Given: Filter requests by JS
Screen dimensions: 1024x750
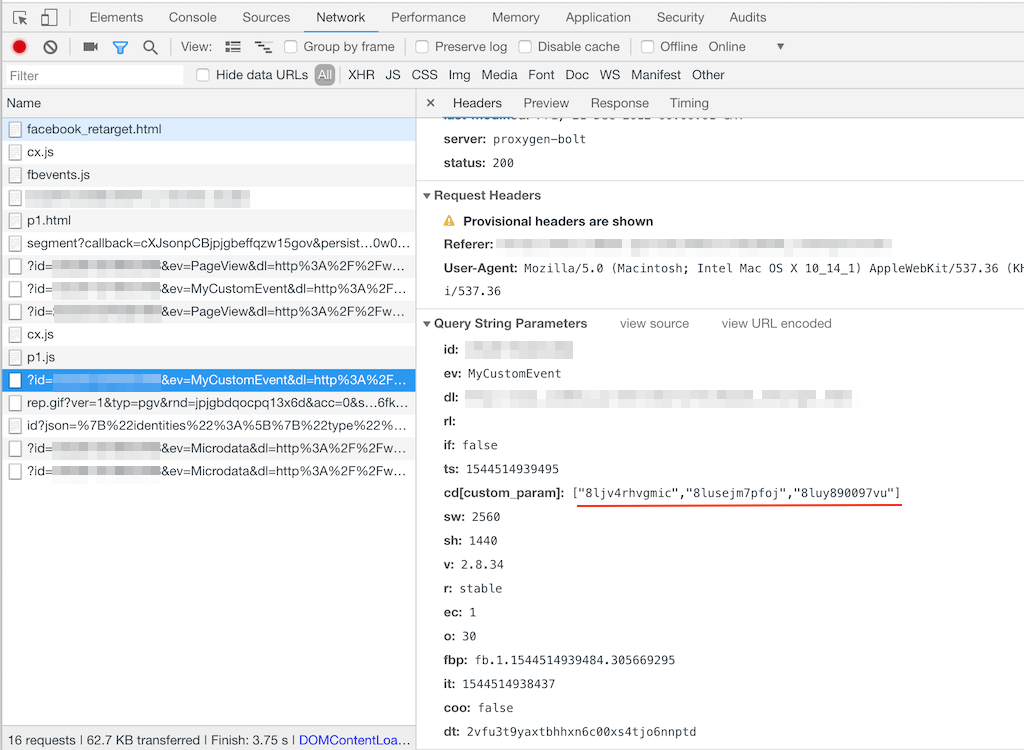Looking at the screenshot, I should tap(392, 75).
